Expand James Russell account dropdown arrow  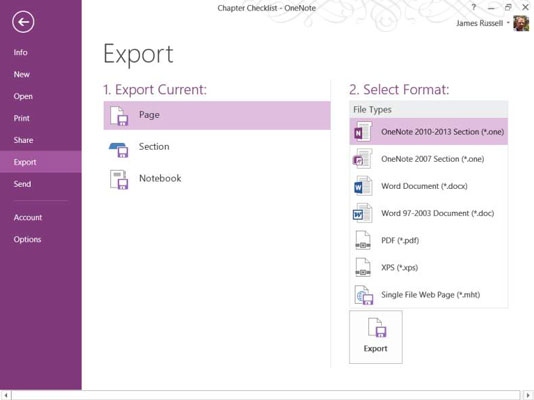click(508, 23)
